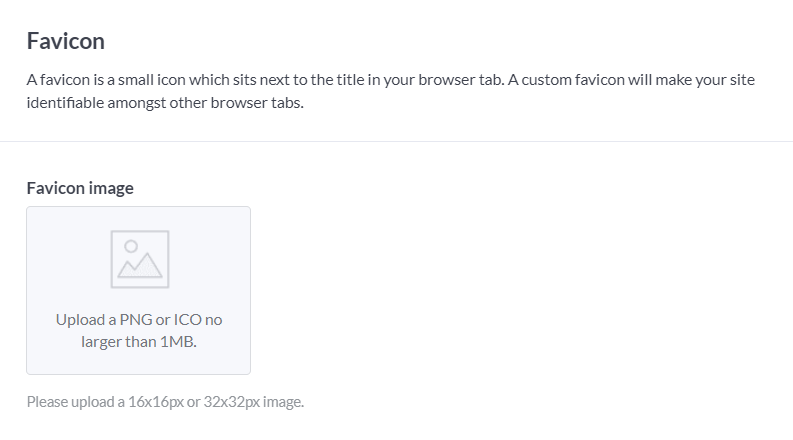Screen dimensions: 793x440
Task: Click the words 'browser tab.' in the description
Action: point(461,80)
